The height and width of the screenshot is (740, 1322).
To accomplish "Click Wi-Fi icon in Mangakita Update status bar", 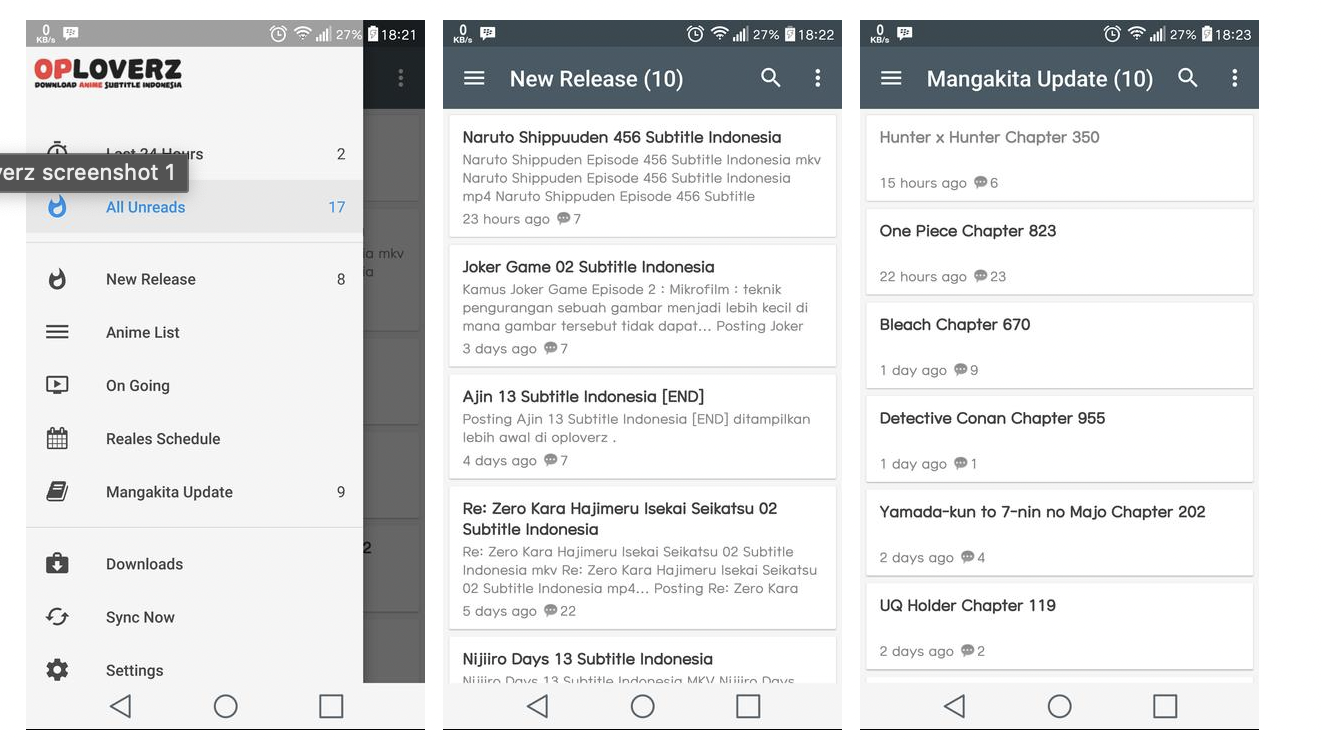I will click(1136, 34).
